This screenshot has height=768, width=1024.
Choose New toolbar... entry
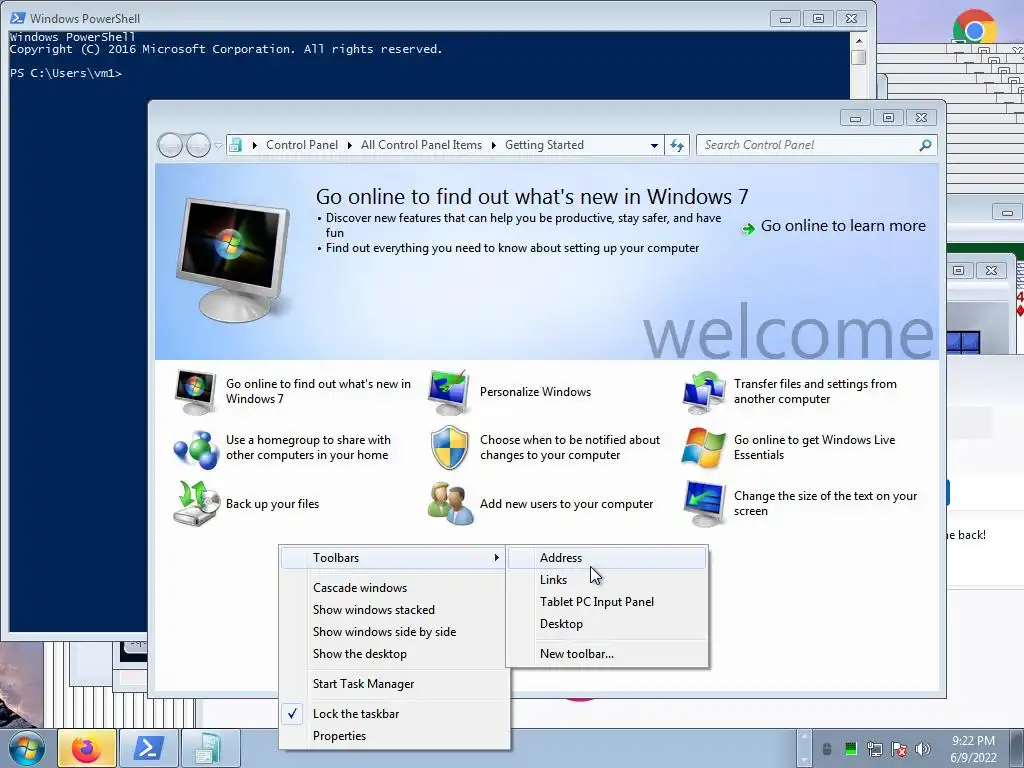click(x=607, y=654)
